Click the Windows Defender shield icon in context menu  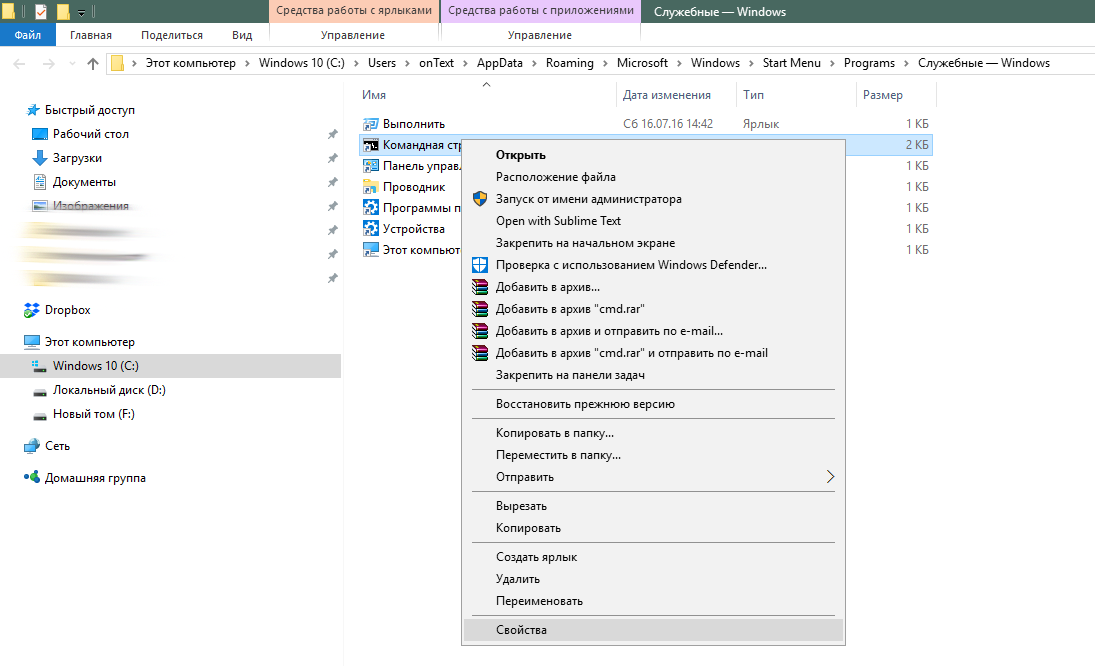pos(480,265)
